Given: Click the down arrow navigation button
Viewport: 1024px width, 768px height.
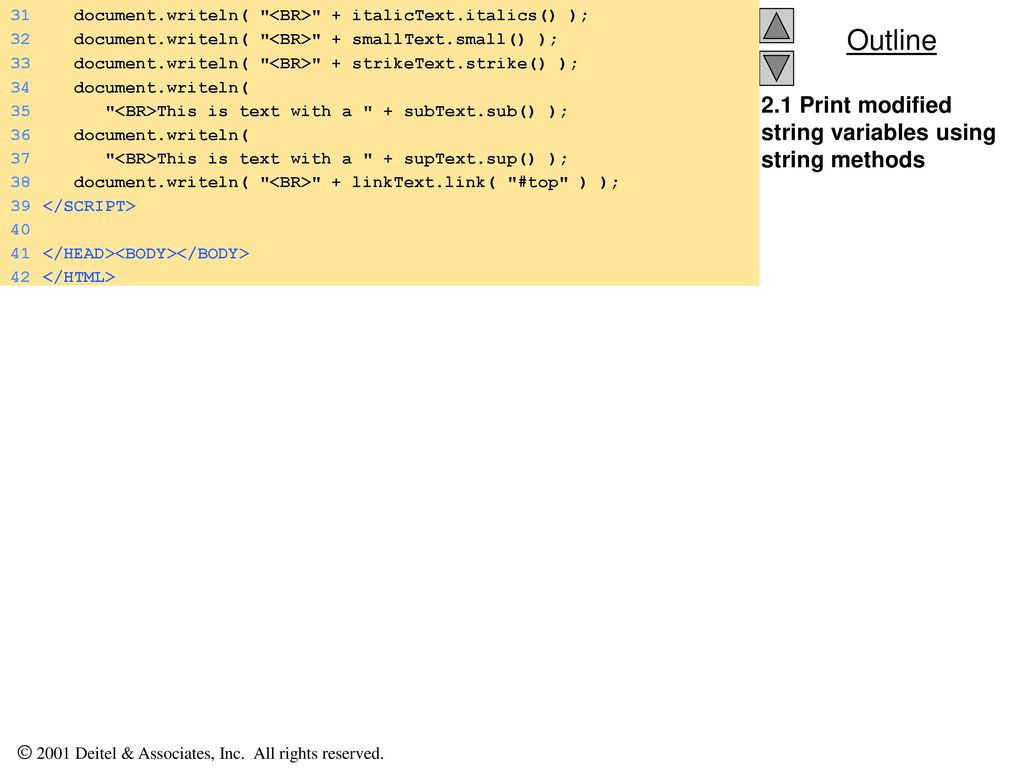Looking at the screenshot, I should tap(776, 69).
